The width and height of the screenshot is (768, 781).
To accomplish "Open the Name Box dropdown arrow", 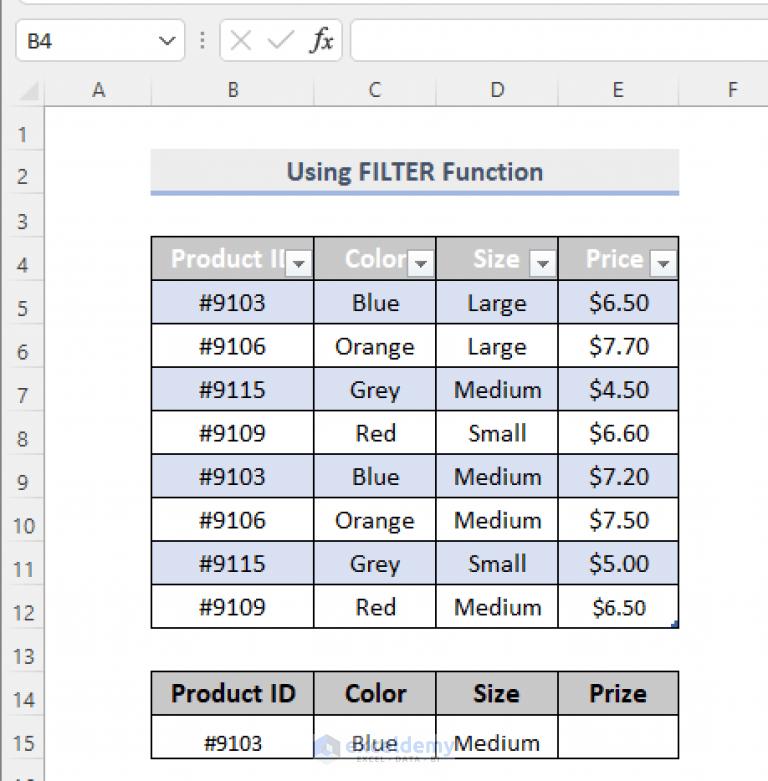I will [x=167, y=40].
